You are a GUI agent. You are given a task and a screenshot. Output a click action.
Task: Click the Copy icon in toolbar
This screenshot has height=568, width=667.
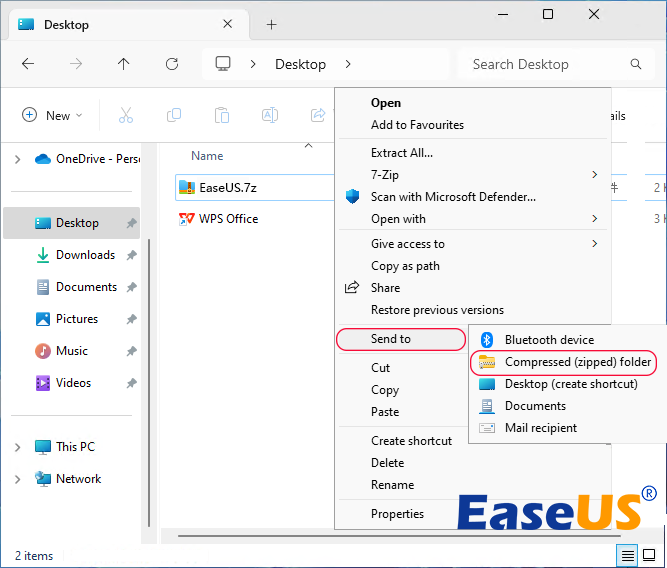coord(174,115)
